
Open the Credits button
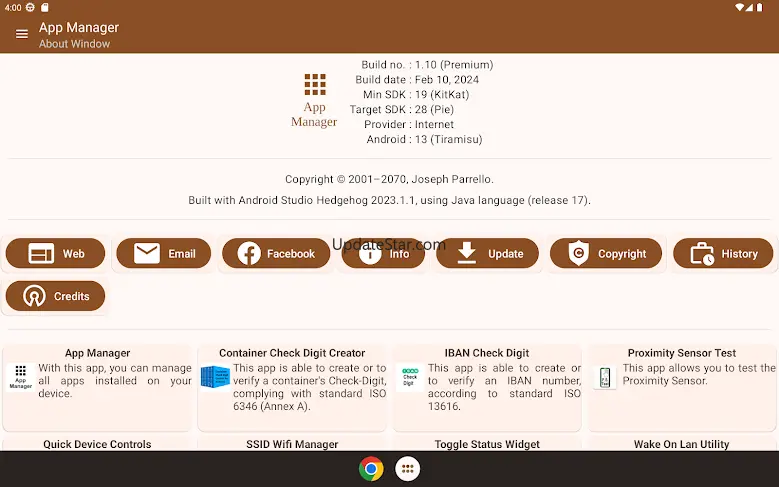click(55, 296)
